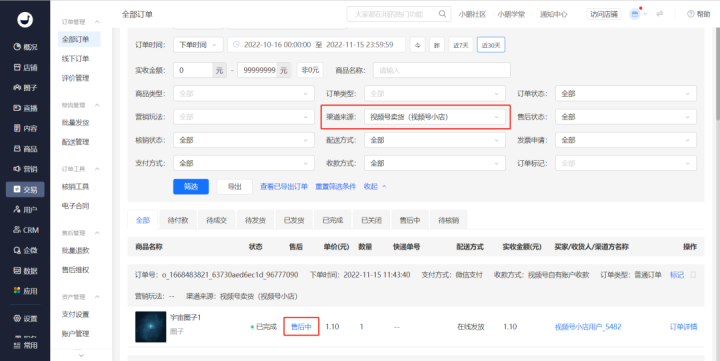Click the switch arrows icon in top bar
The width and height of the screenshot is (720, 361).
click(660, 14)
